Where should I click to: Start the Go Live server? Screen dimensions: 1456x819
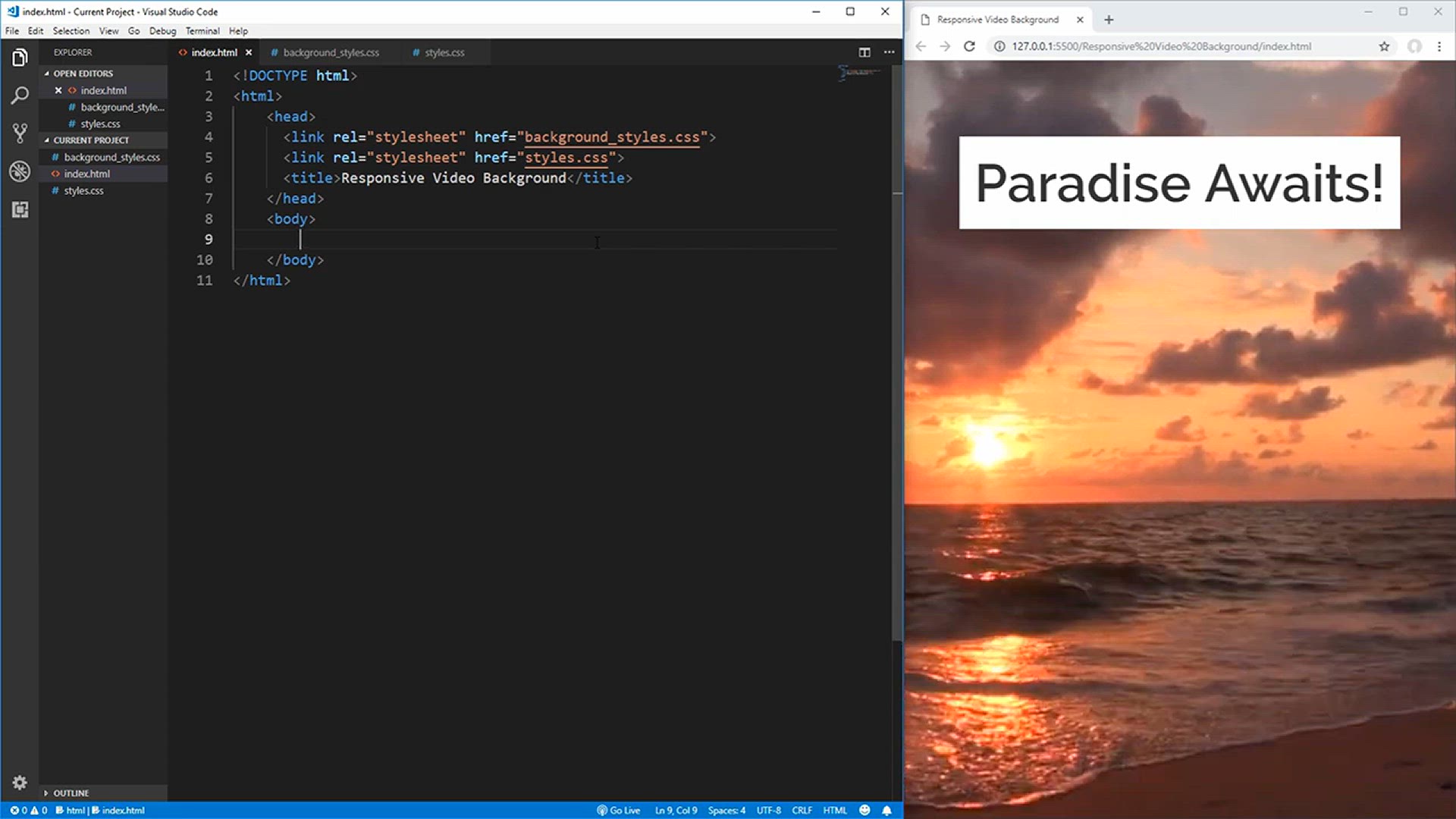pos(619,810)
